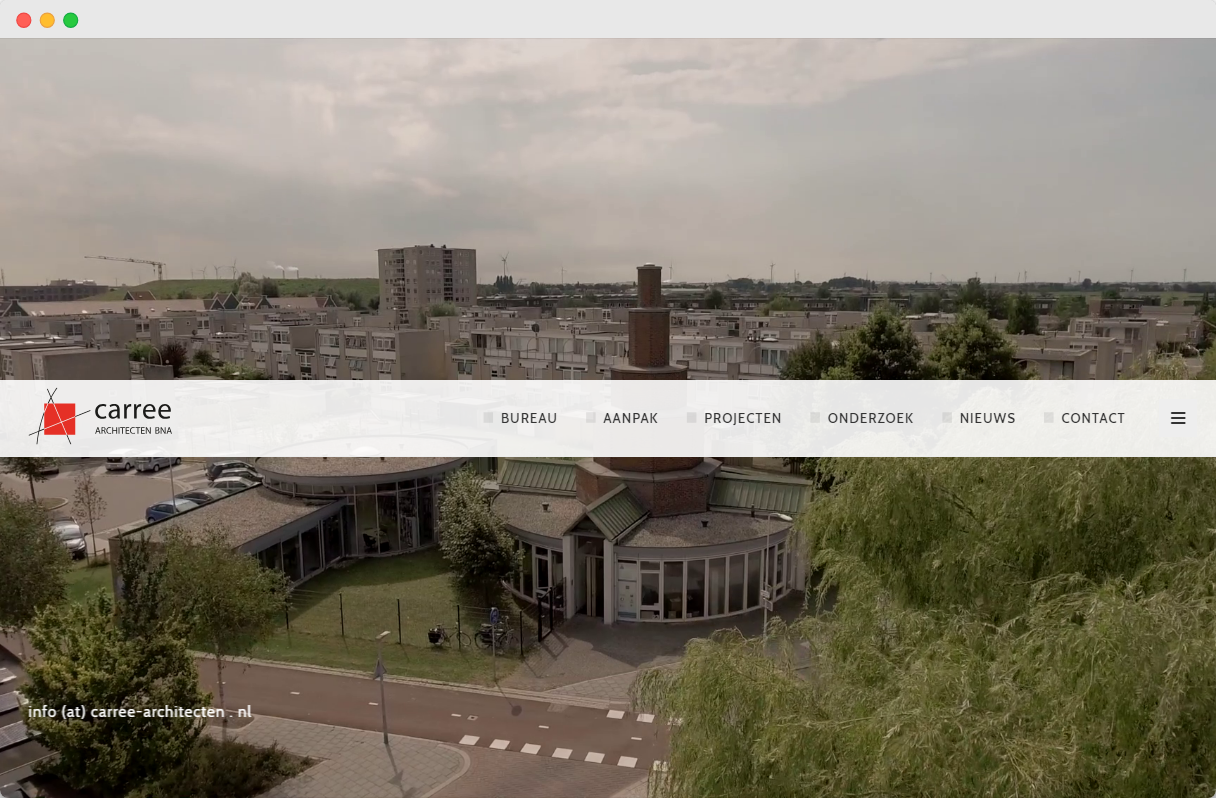
Task: Go to the Aanpak page
Action: [630, 418]
